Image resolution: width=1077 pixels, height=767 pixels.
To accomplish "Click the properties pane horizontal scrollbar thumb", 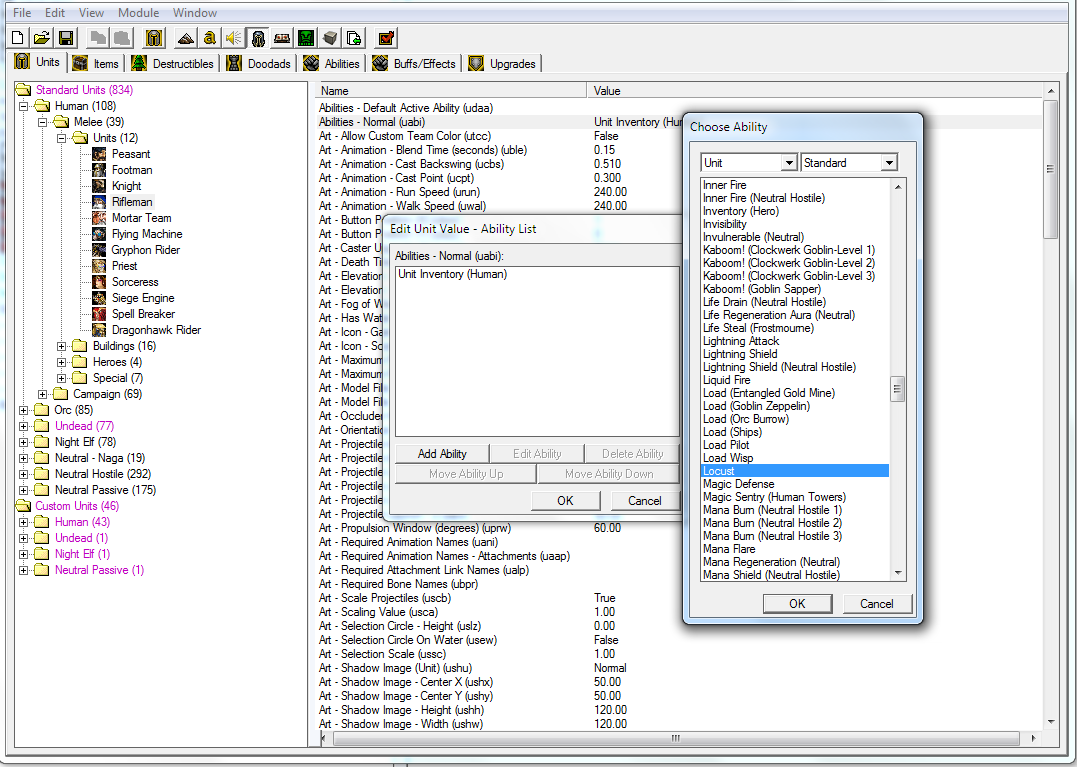I will tap(676, 738).
